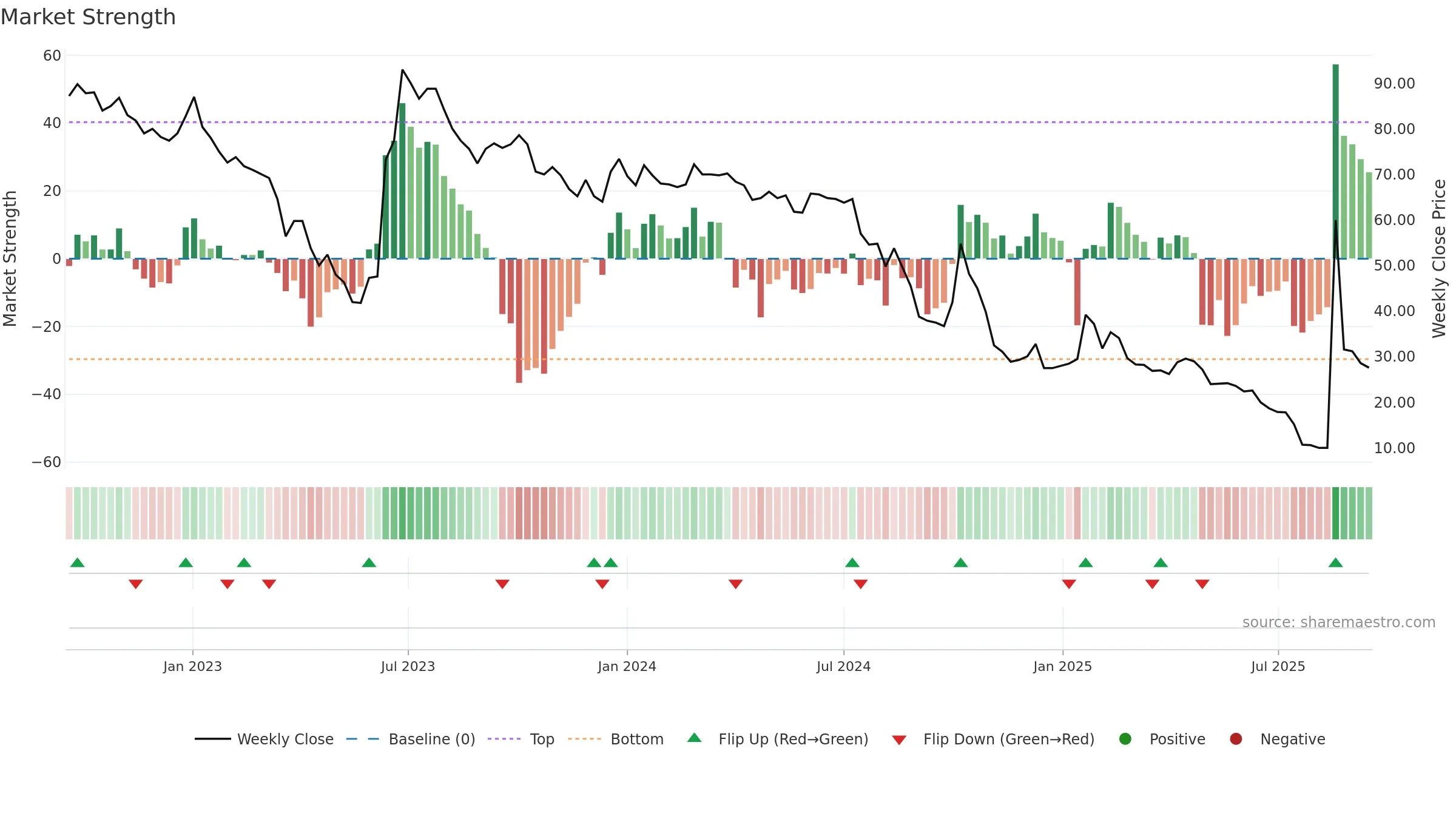The height and width of the screenshot is (819, 1456).
Task: Click the Jul 2025 x-axis label
Action: [1278, 666]
